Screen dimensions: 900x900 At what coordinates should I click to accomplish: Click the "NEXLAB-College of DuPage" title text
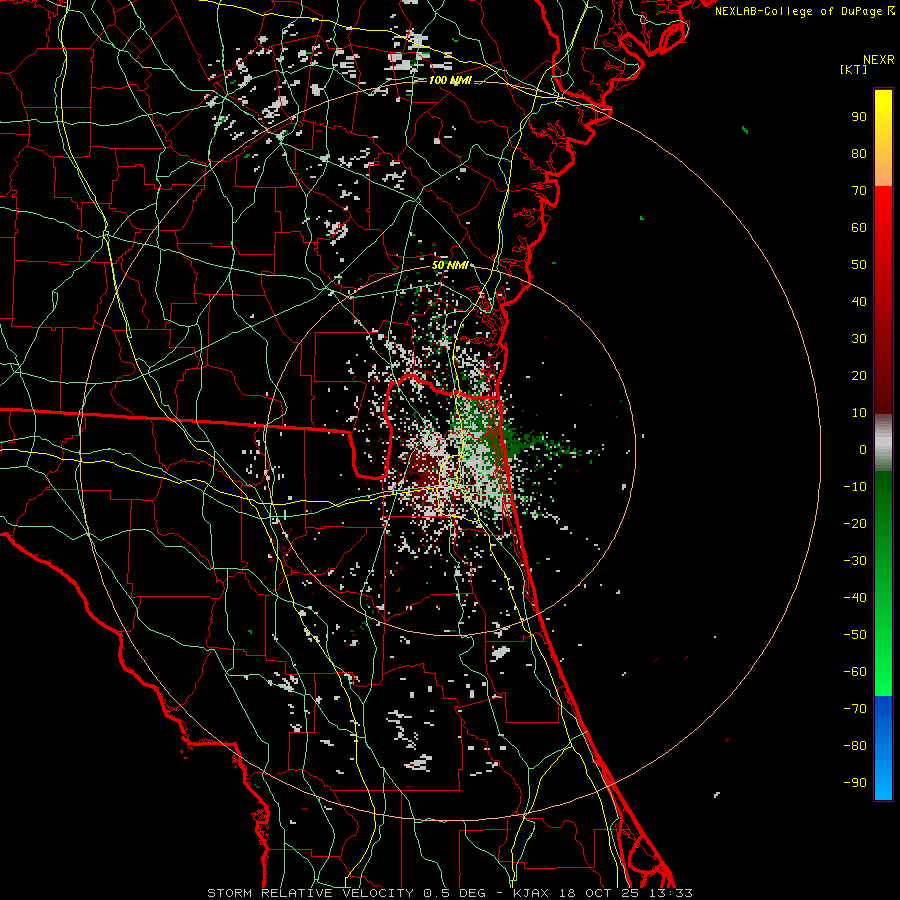[799, 11]
